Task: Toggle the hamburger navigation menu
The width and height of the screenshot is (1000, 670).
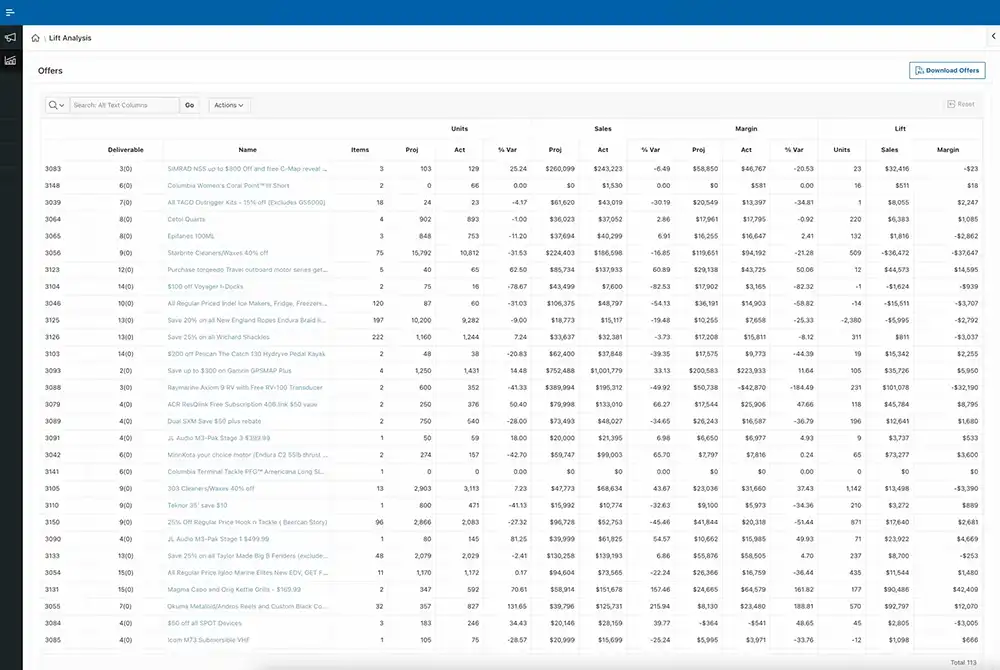Action: point(10,12)
